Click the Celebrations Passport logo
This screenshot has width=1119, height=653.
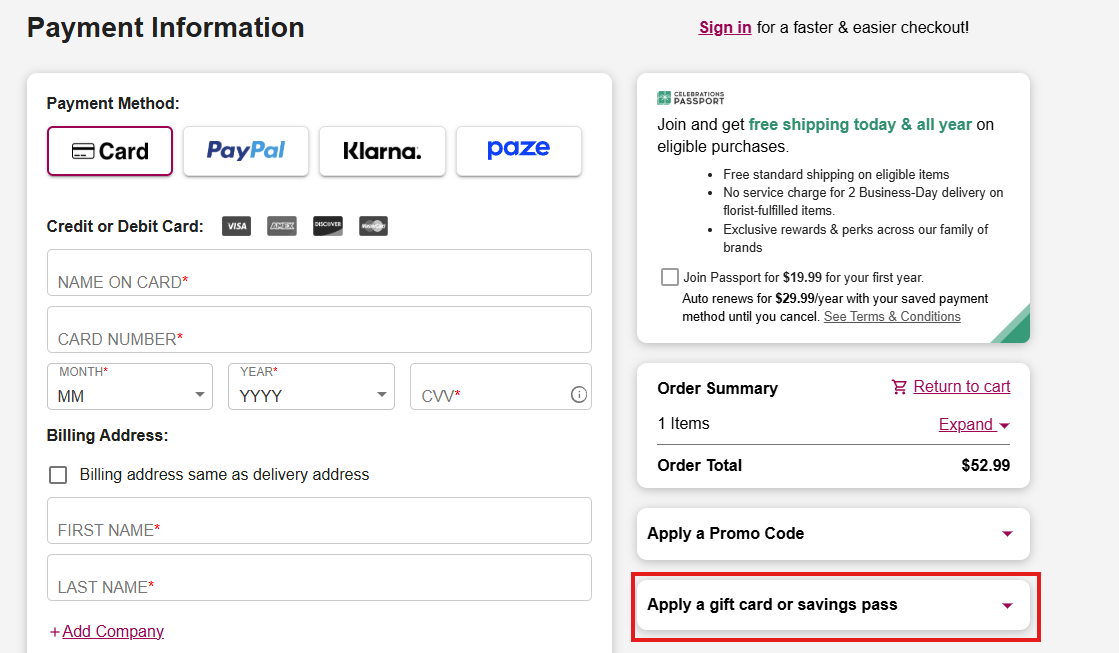(x=690, y=98)
